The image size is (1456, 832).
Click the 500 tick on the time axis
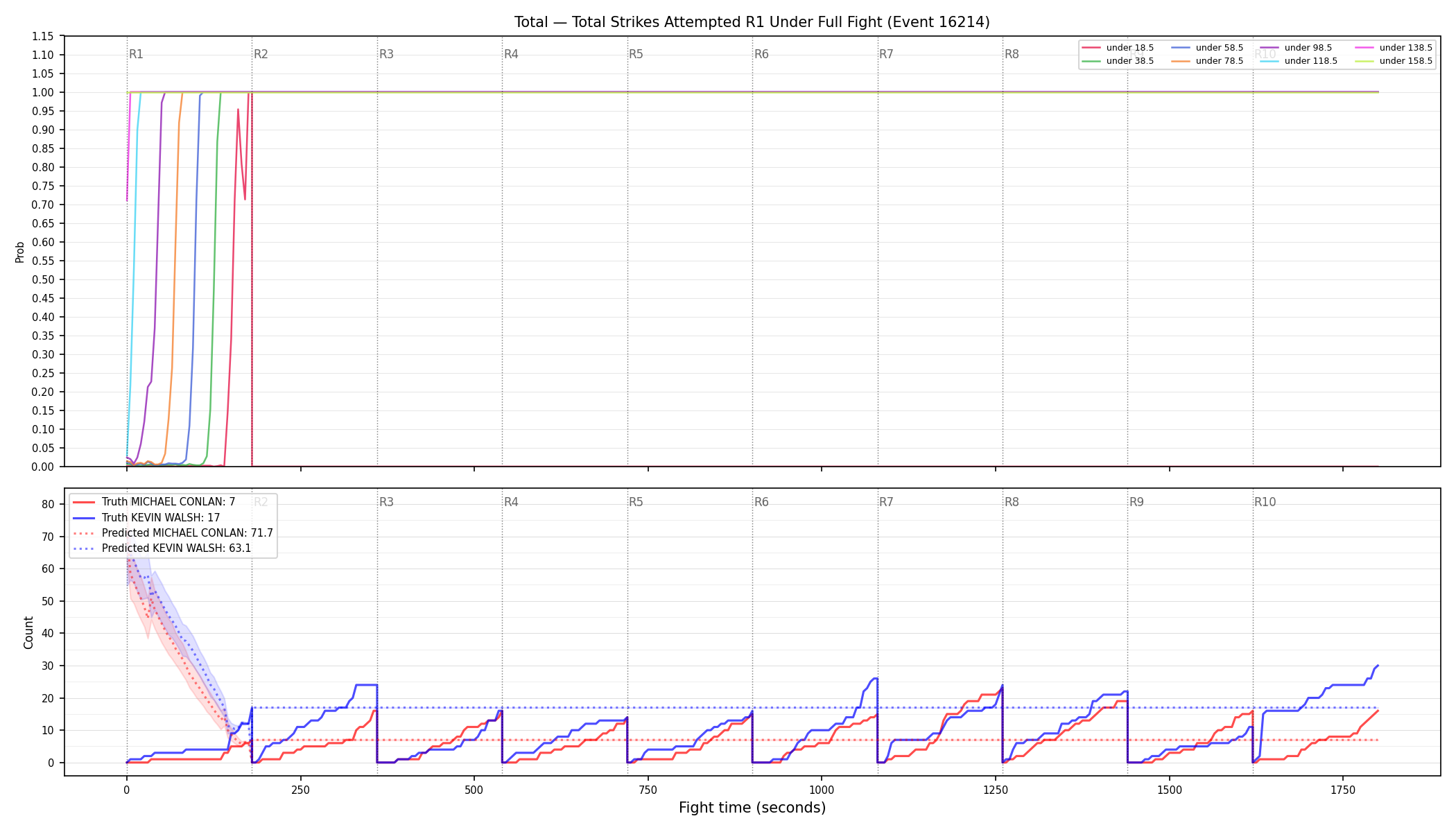[x=474, y=790]
